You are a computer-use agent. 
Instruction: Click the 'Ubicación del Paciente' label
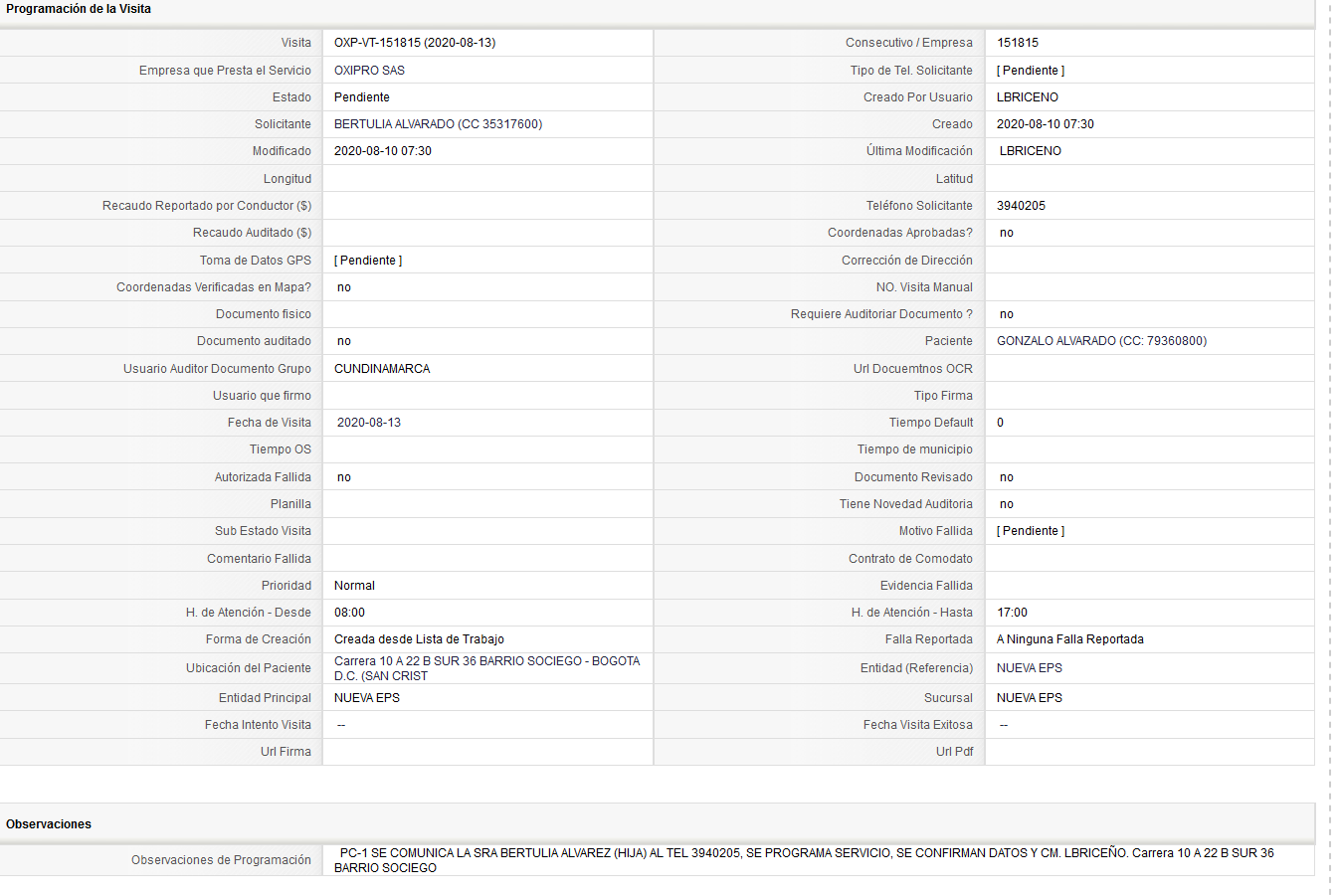249,668
